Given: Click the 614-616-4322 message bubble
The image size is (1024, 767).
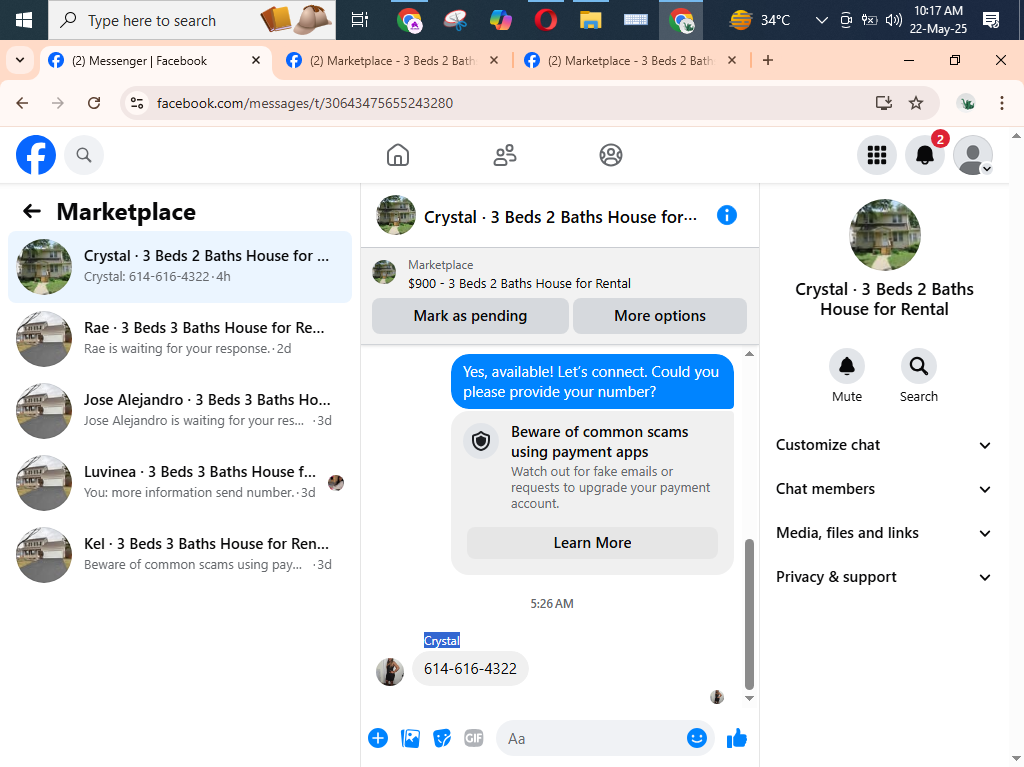Looking at the screenshot, I should tap(470, 668).
